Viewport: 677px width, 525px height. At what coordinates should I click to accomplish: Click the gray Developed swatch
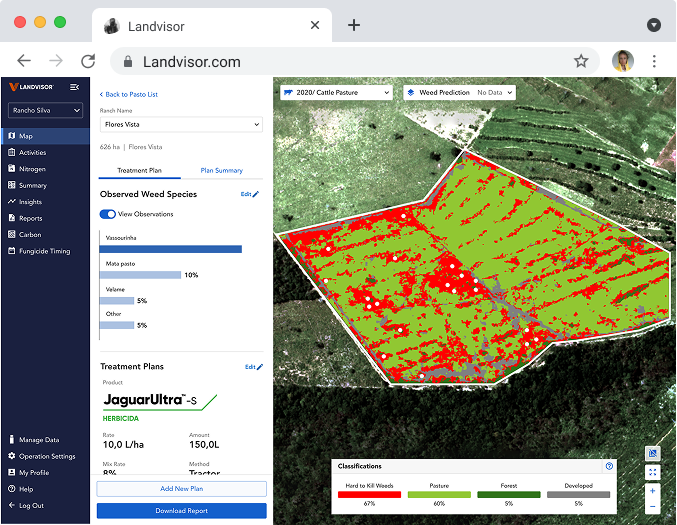[x=579, y=494]
